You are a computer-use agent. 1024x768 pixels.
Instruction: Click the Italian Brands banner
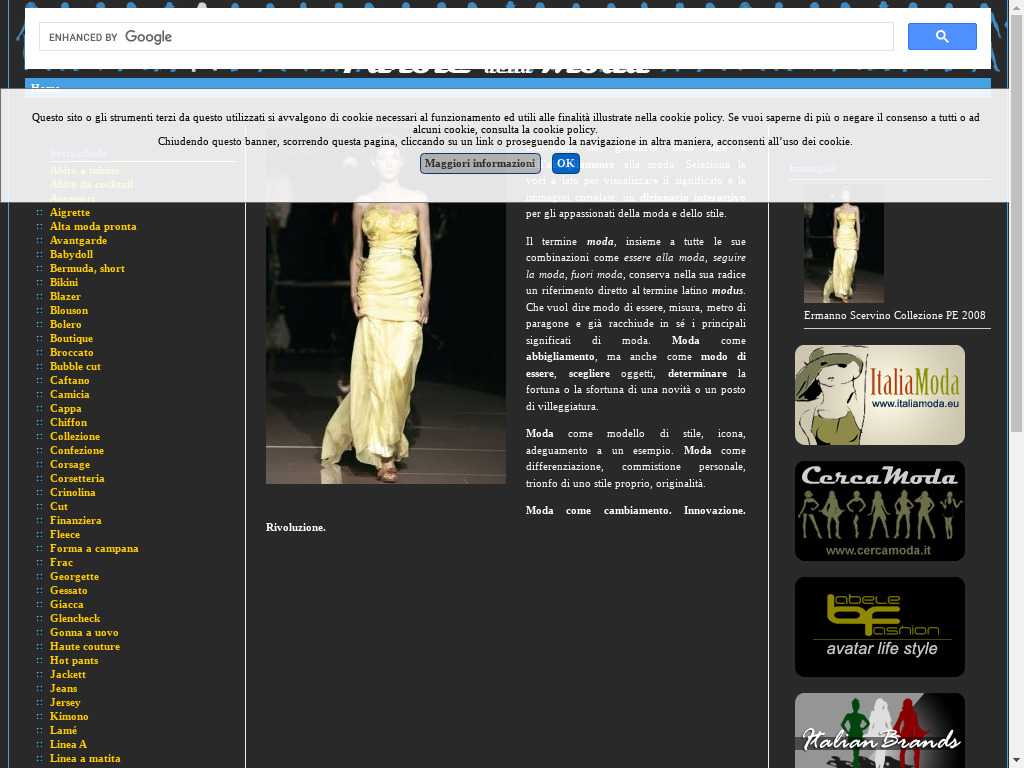[x=880, y=731]
